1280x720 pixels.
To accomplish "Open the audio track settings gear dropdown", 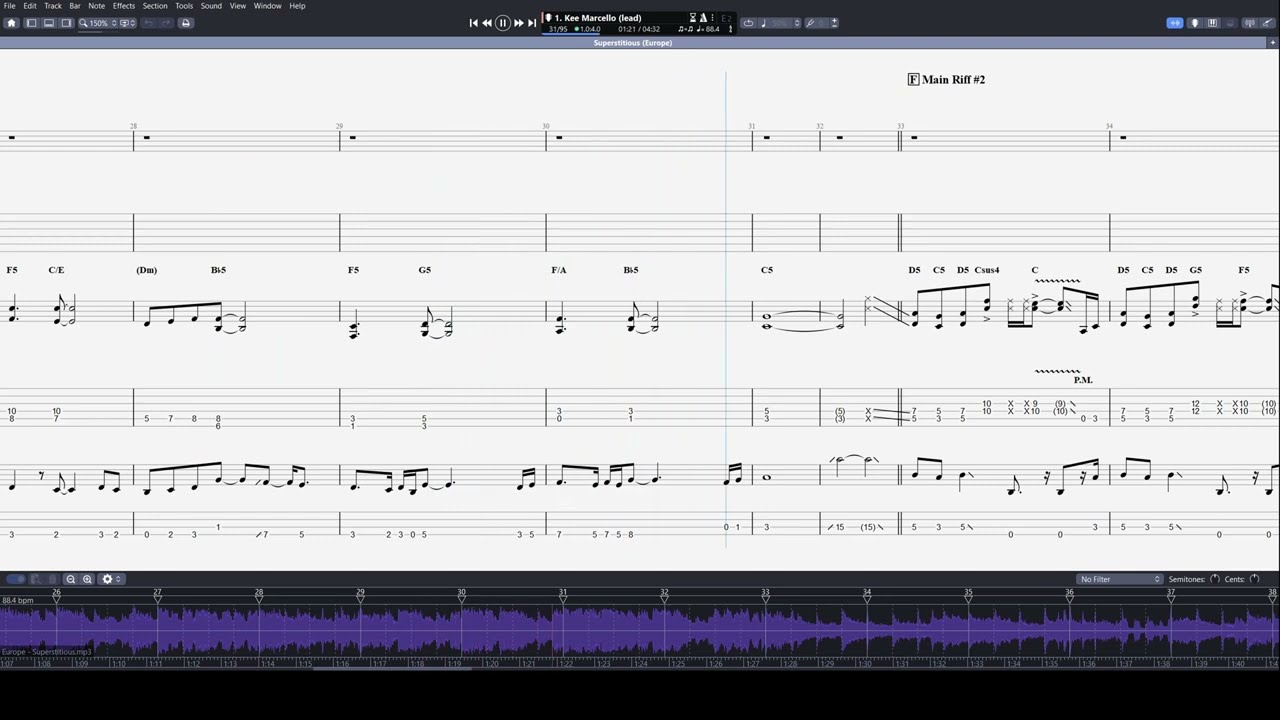I will [110, 579].
